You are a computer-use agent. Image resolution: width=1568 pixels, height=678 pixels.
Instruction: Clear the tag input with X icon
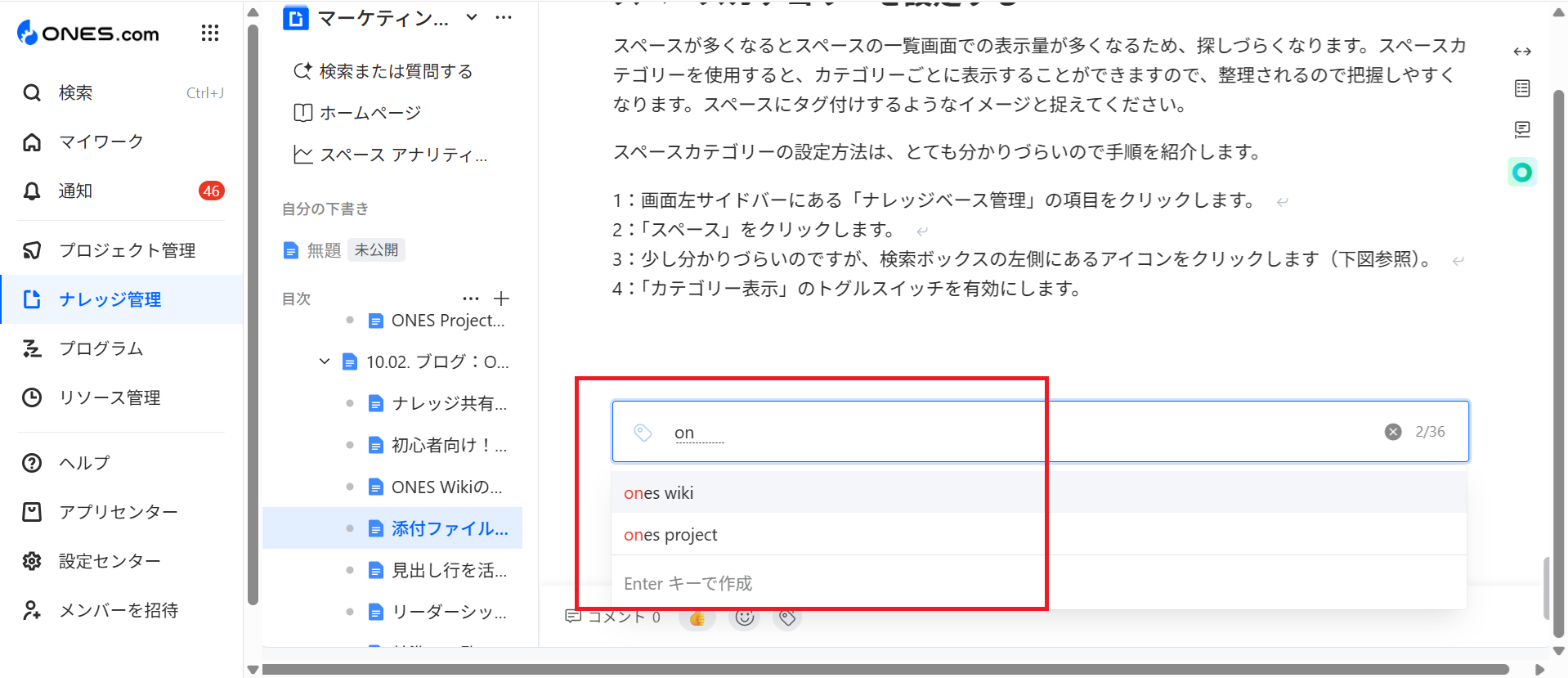coord(1393,432)
